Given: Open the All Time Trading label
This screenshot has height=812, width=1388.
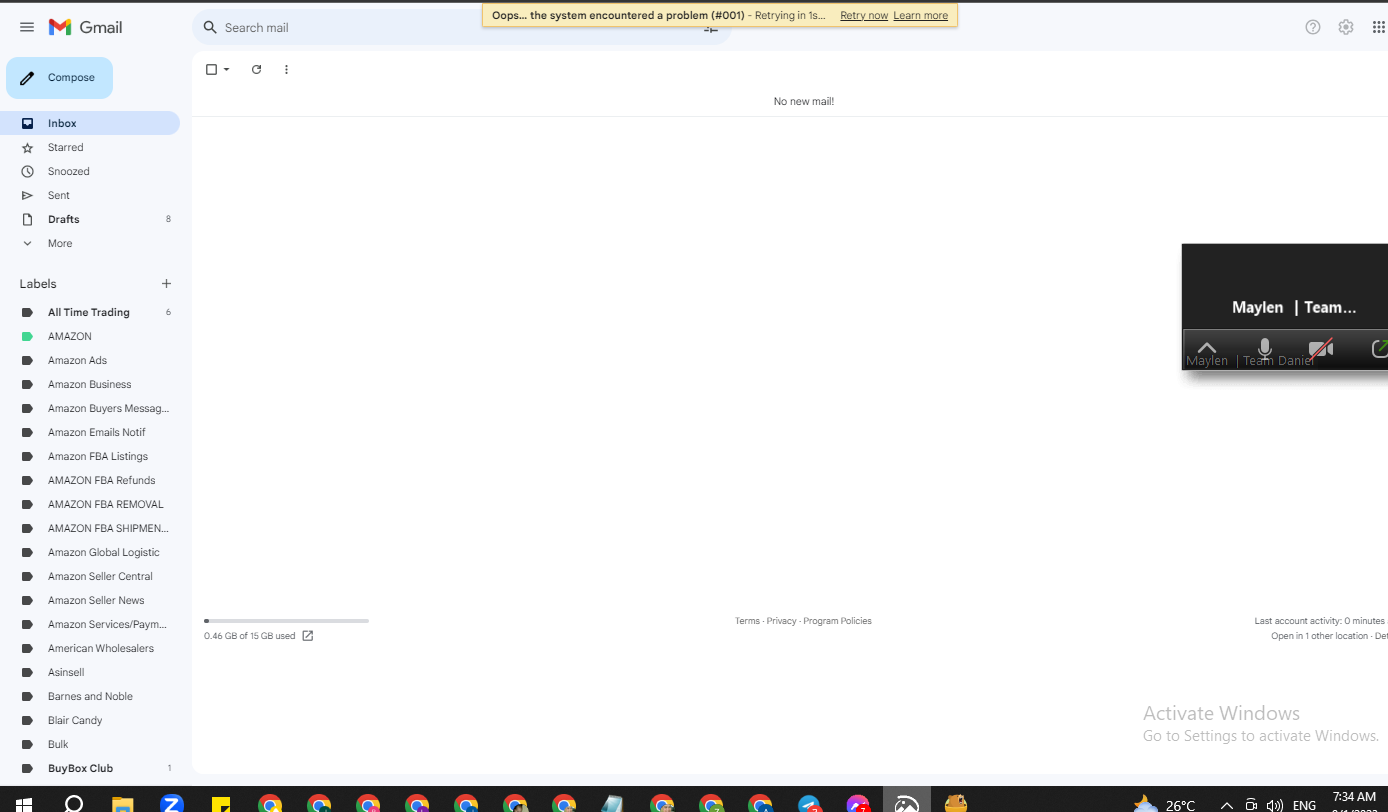Looking at the screenshot, I should [90, 312].
